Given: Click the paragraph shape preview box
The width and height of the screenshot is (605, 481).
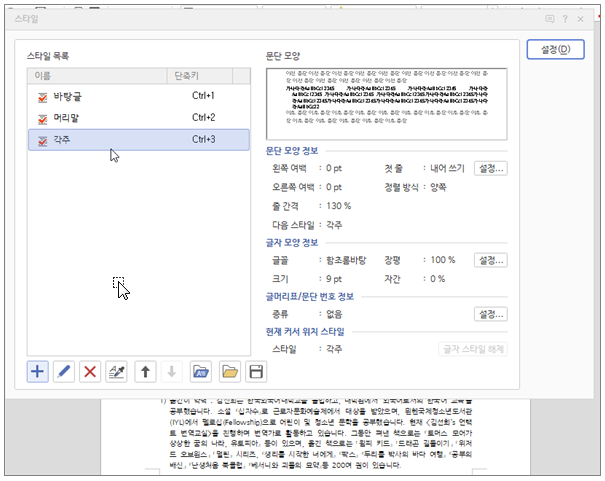Looking at the screenshot, I should coord(387,104).
